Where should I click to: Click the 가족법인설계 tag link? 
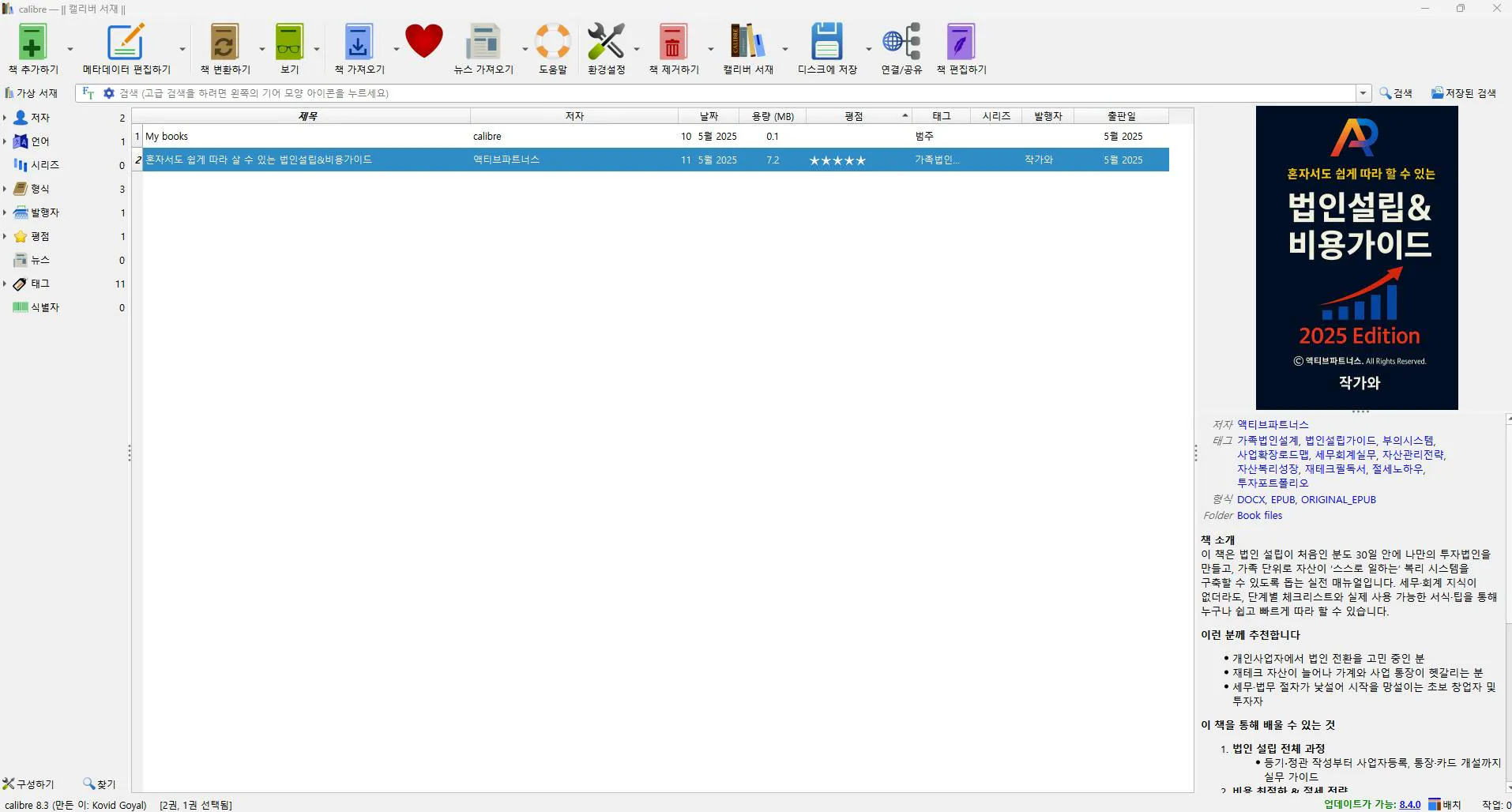[x=1267, y=441]
